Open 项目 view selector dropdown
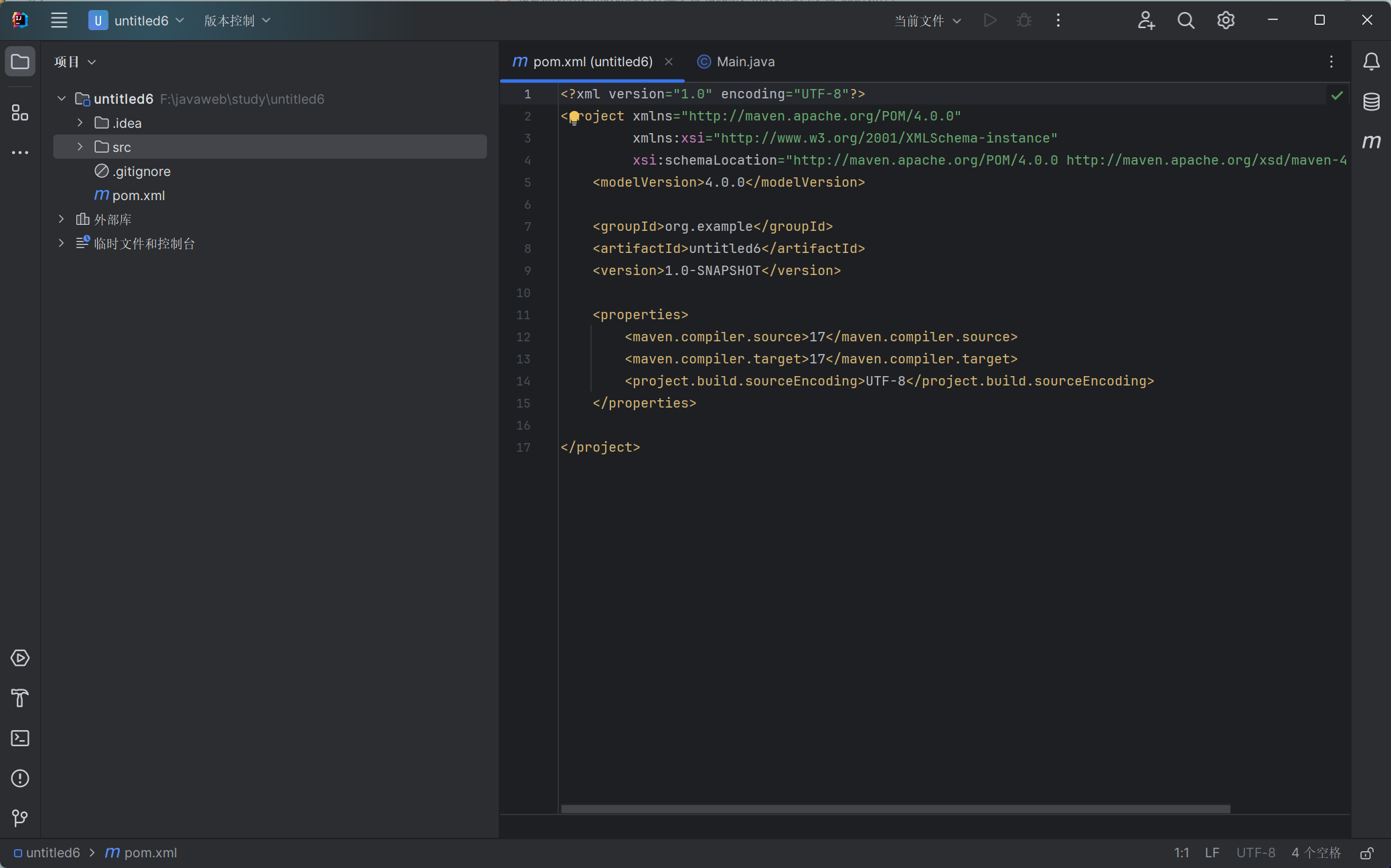Viewport: 1391px width, 868px height. click(x=75, y=62)
